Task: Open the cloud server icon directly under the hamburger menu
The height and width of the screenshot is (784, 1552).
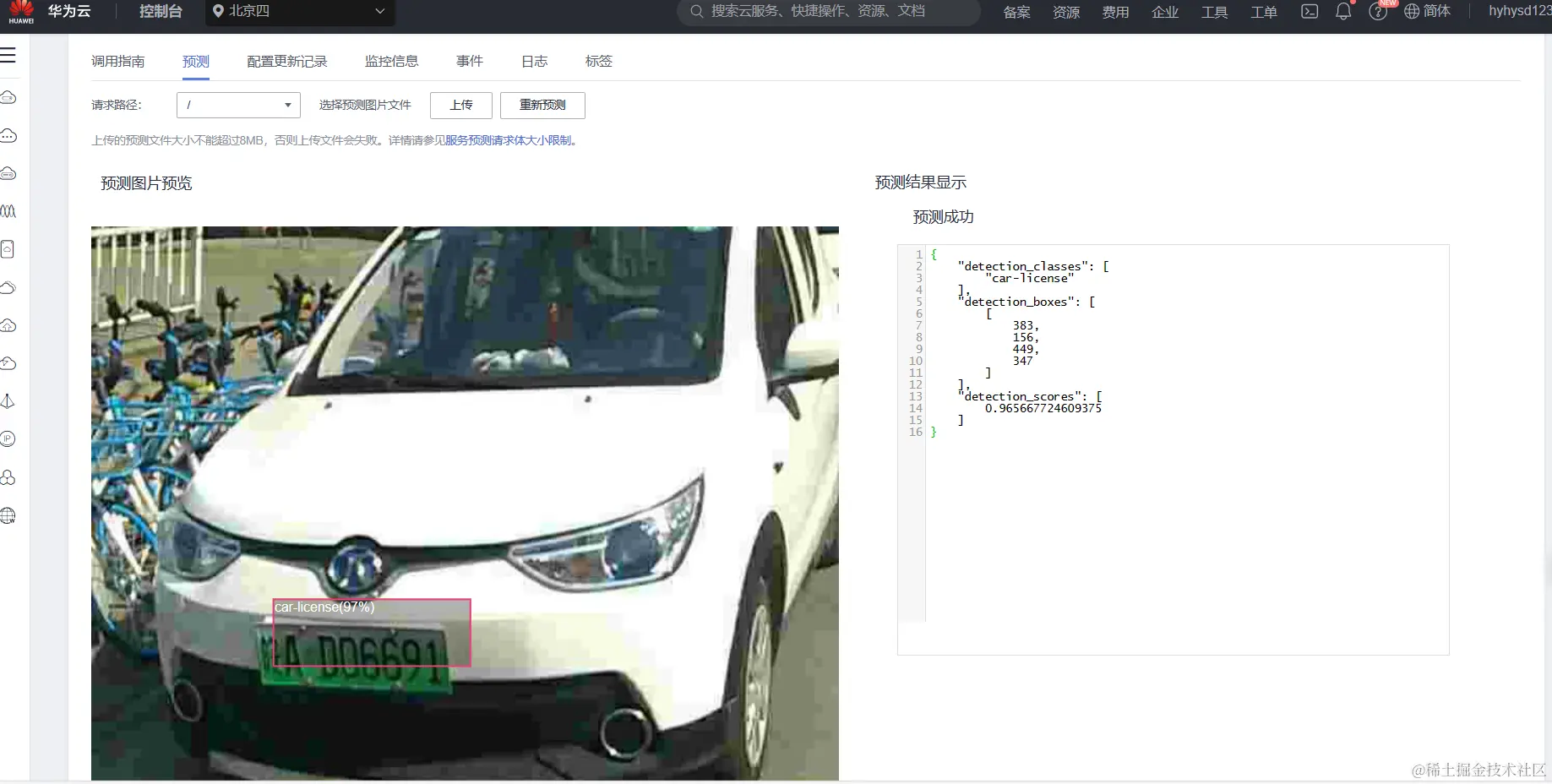Action: (x=8, y=97)
